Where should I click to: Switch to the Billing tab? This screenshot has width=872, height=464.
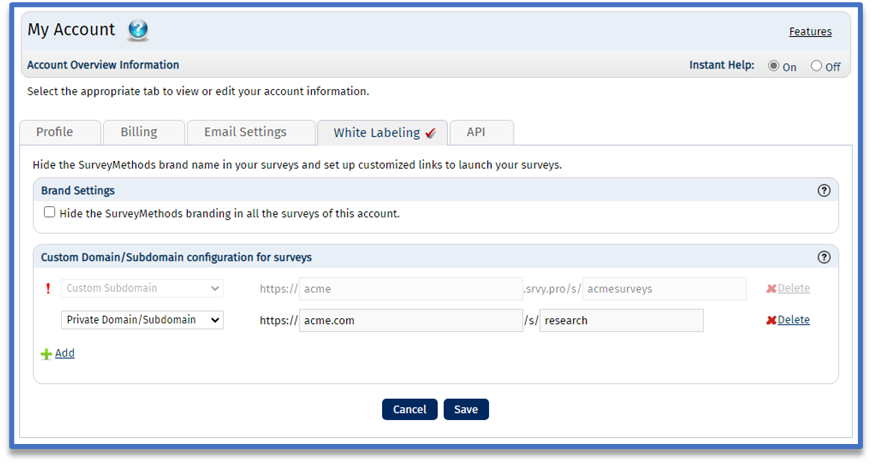tap(144, 132)
